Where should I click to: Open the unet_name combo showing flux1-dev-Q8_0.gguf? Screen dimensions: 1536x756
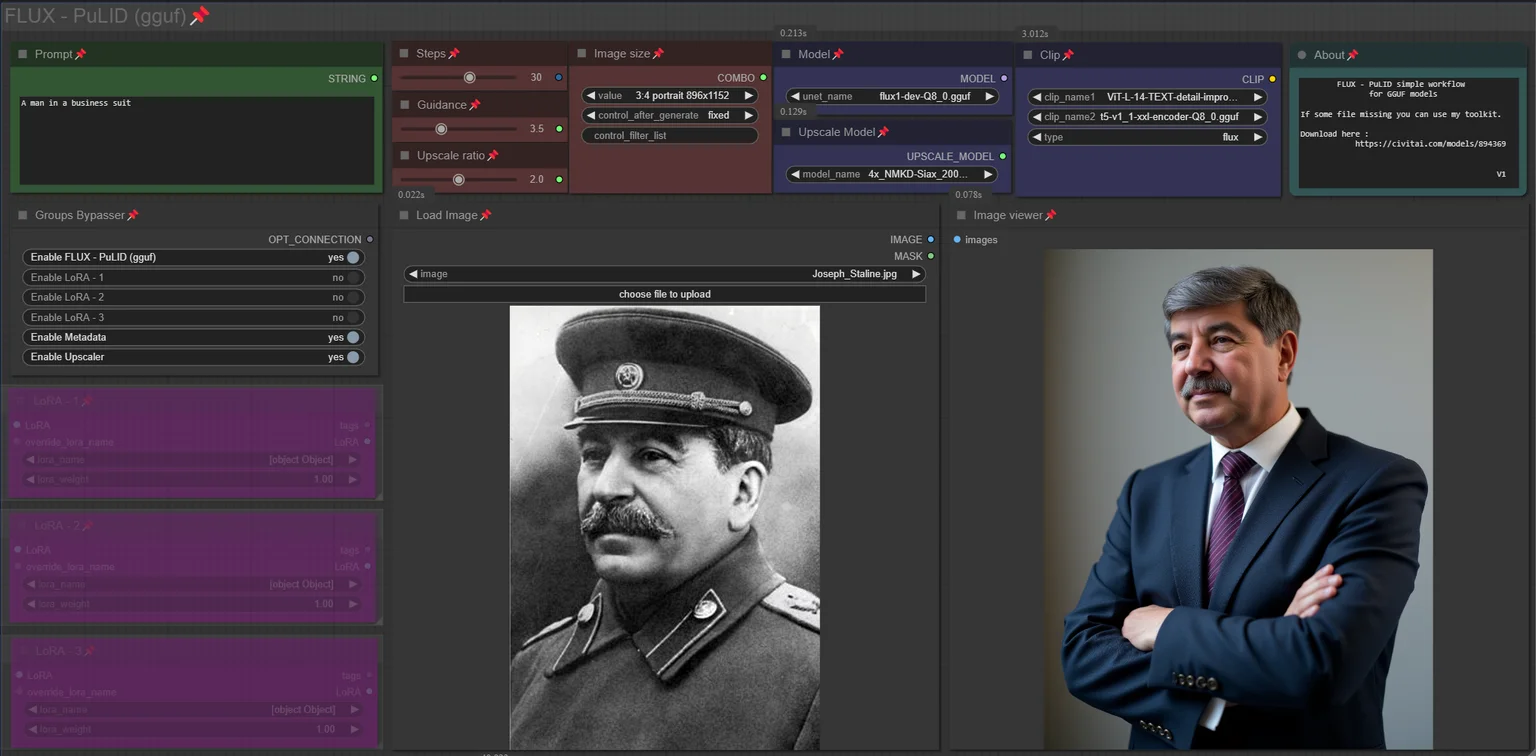[x=893, y=96]
